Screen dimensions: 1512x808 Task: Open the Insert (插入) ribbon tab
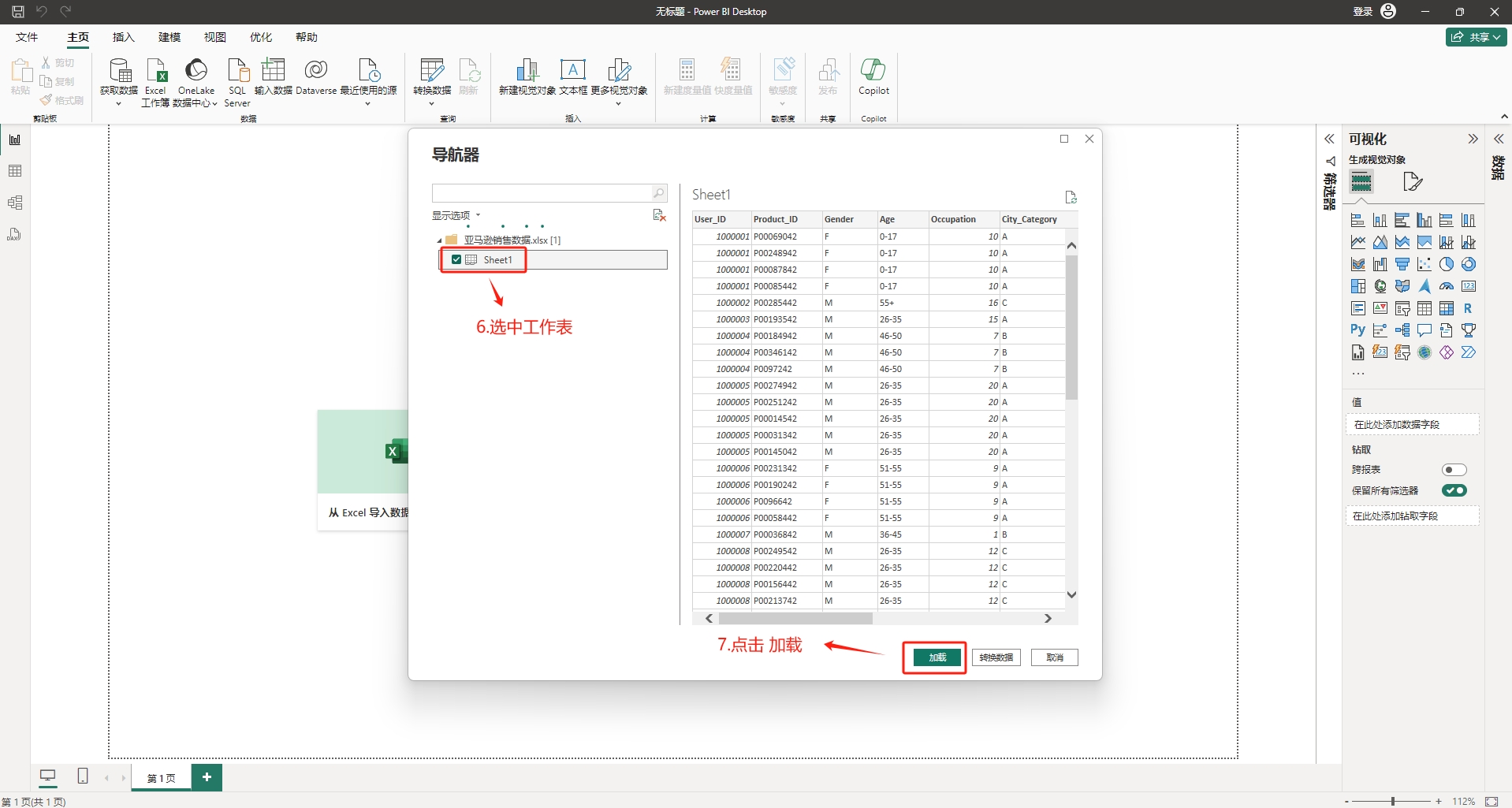[x=124, y=37]
